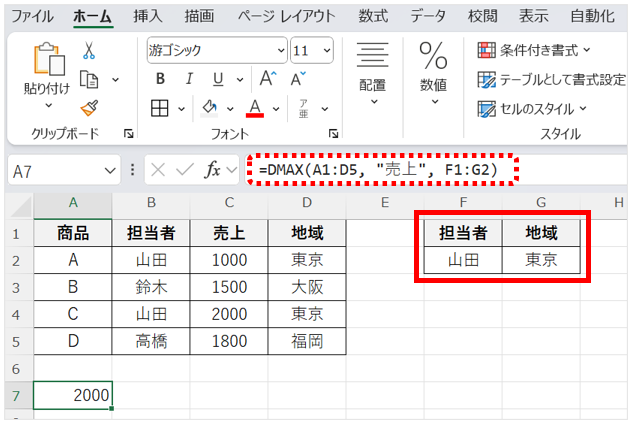This screenshot has height=422, width=634.
Task: Open the 挿入 tab
Action: [x=148, y=16]
